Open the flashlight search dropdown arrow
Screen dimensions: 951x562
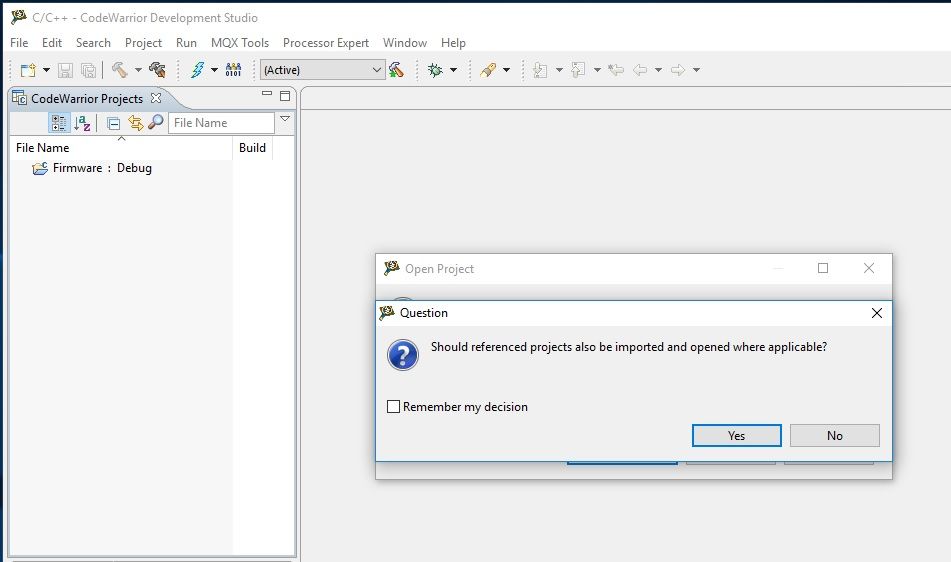click(506, 70)
